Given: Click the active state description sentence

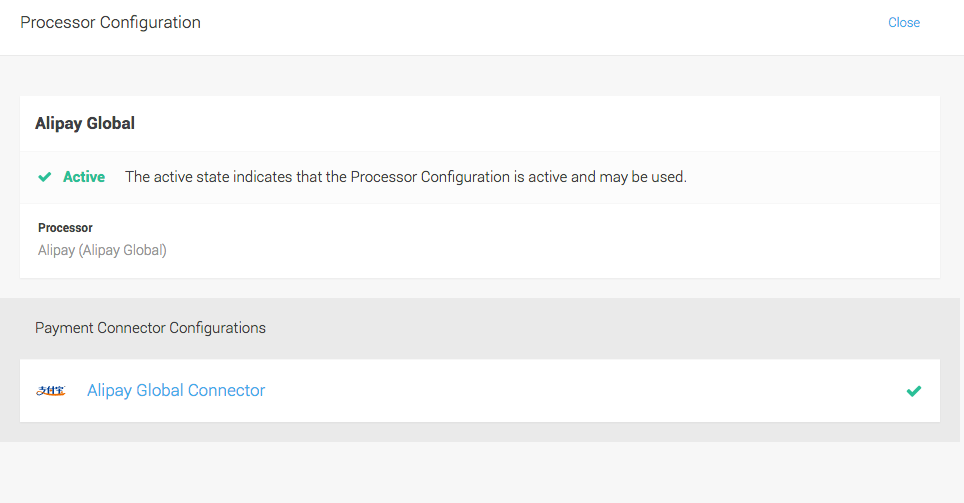Looking at the screenshot, I should coord(405,177).
